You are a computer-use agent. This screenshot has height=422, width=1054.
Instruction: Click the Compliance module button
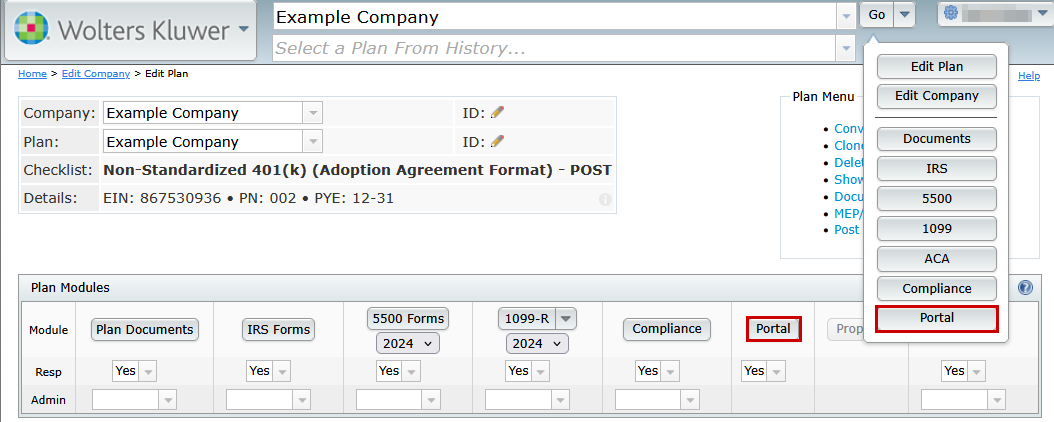(666, 329)
